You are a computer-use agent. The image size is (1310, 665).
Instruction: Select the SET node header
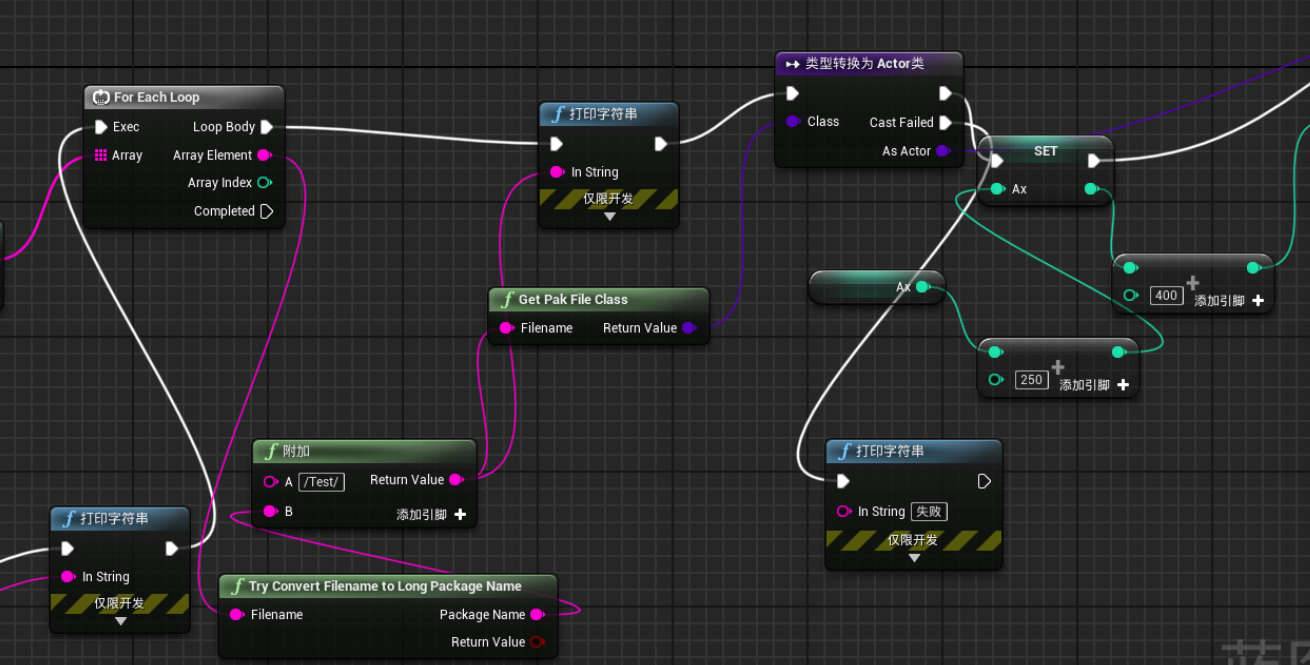coord(1045,151)
